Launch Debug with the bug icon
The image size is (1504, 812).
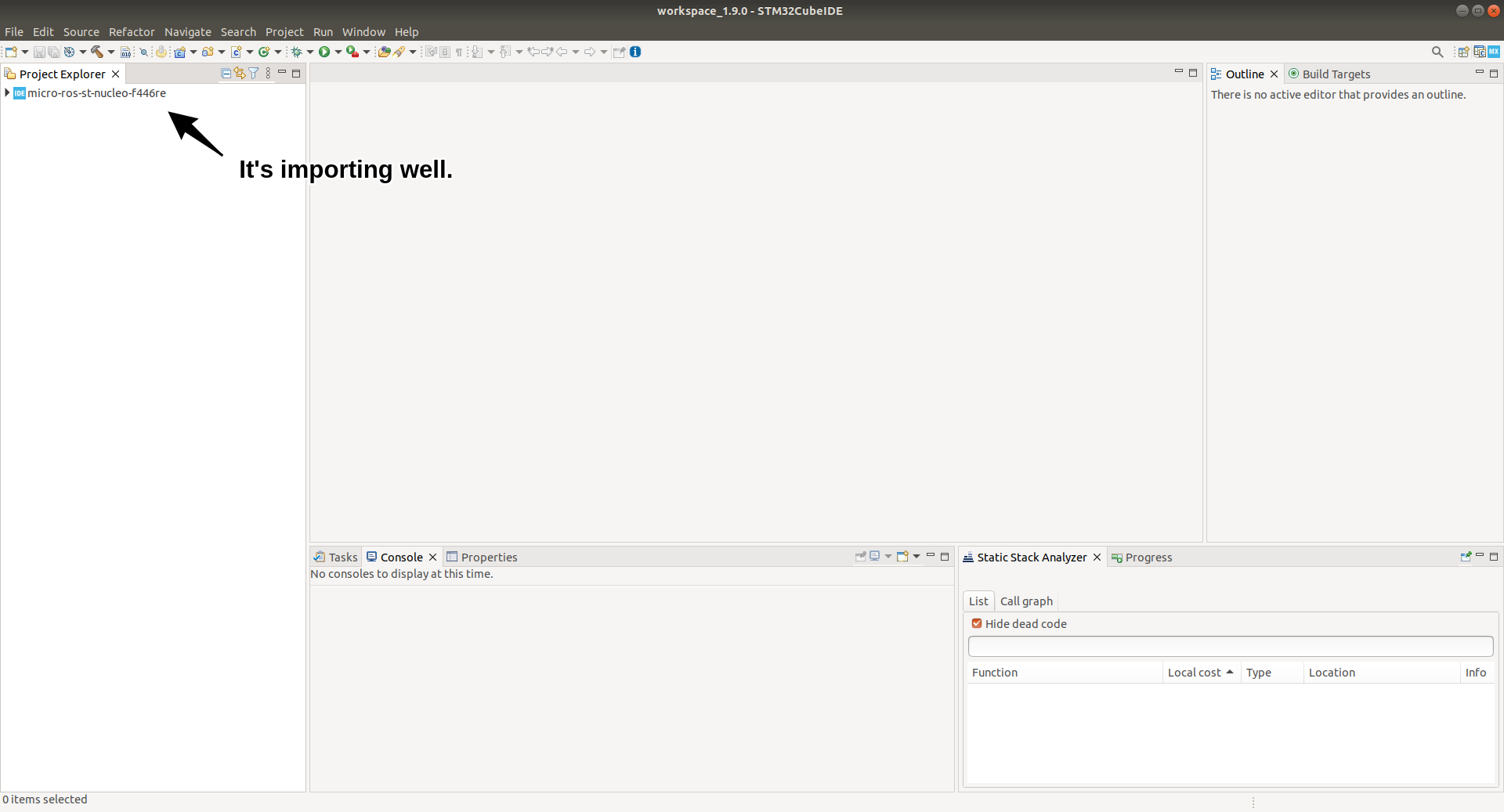tap(297, 52)
